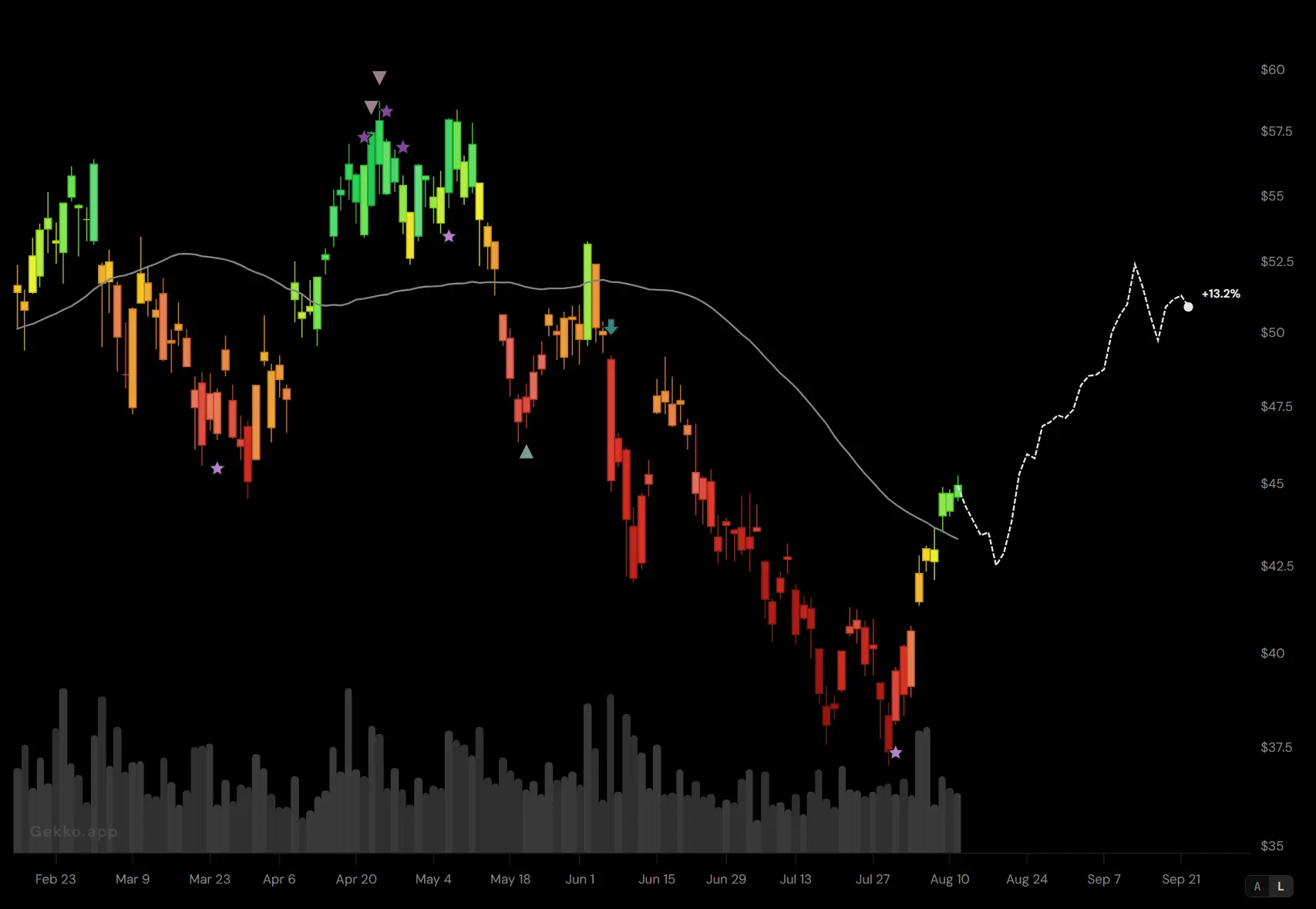The image size is (1316, 909).
Task: Click the Jun 15 date label
Action: click(657, 879)
